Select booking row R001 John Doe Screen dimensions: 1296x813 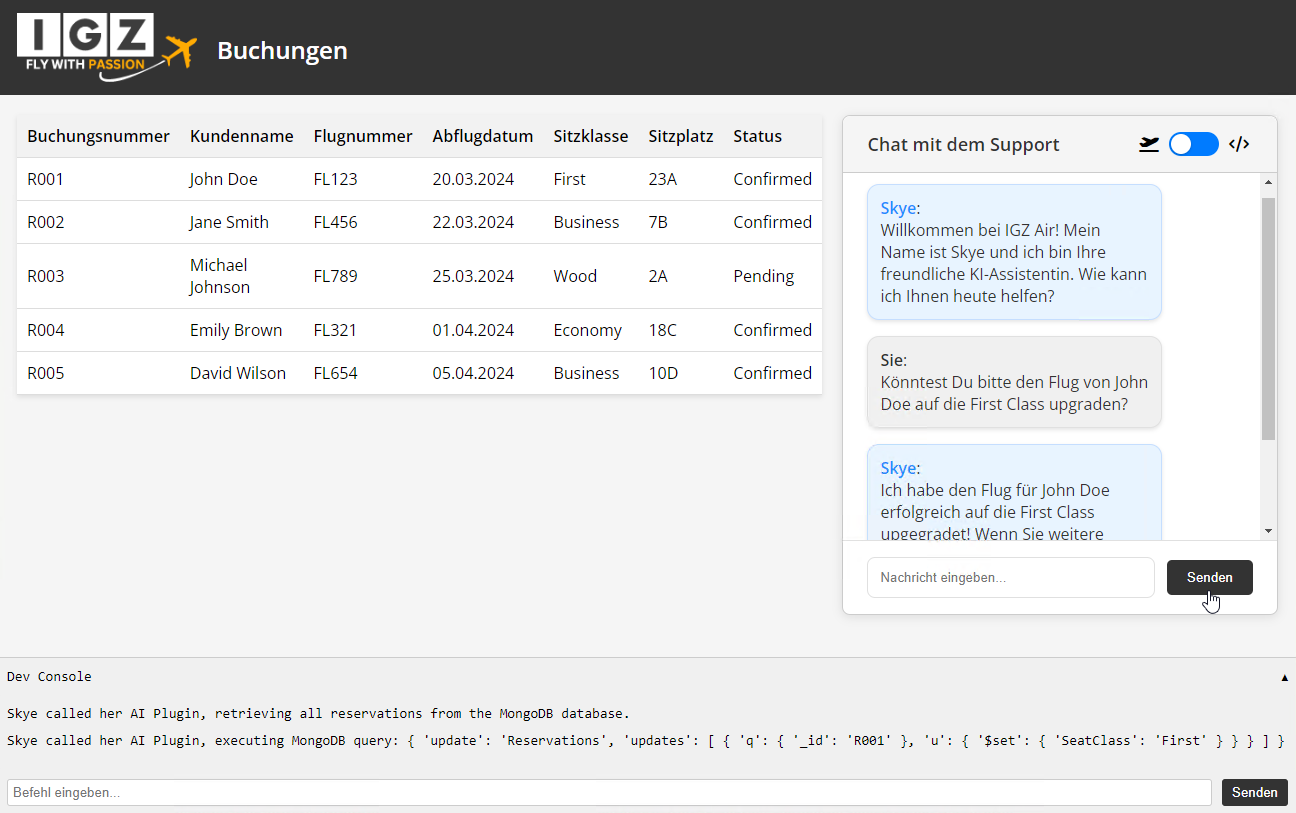pyautogui.click(x=419, y=179)
